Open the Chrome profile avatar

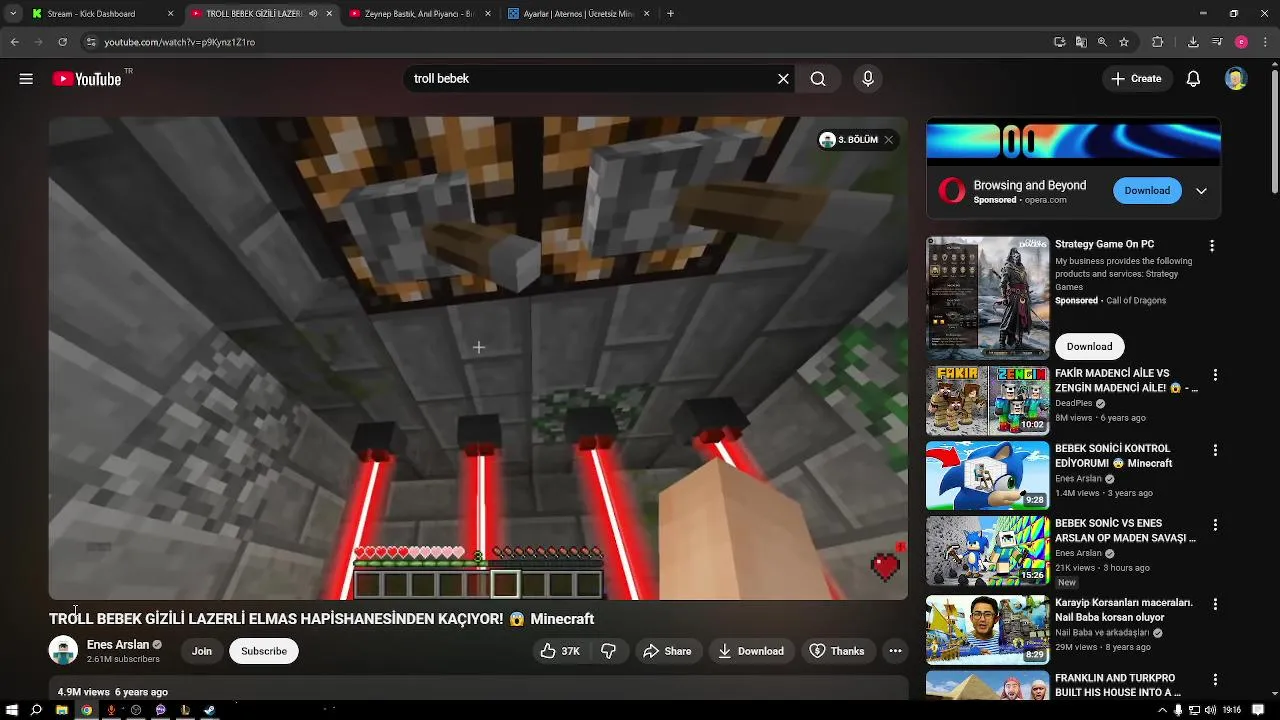coord(1241,42)
